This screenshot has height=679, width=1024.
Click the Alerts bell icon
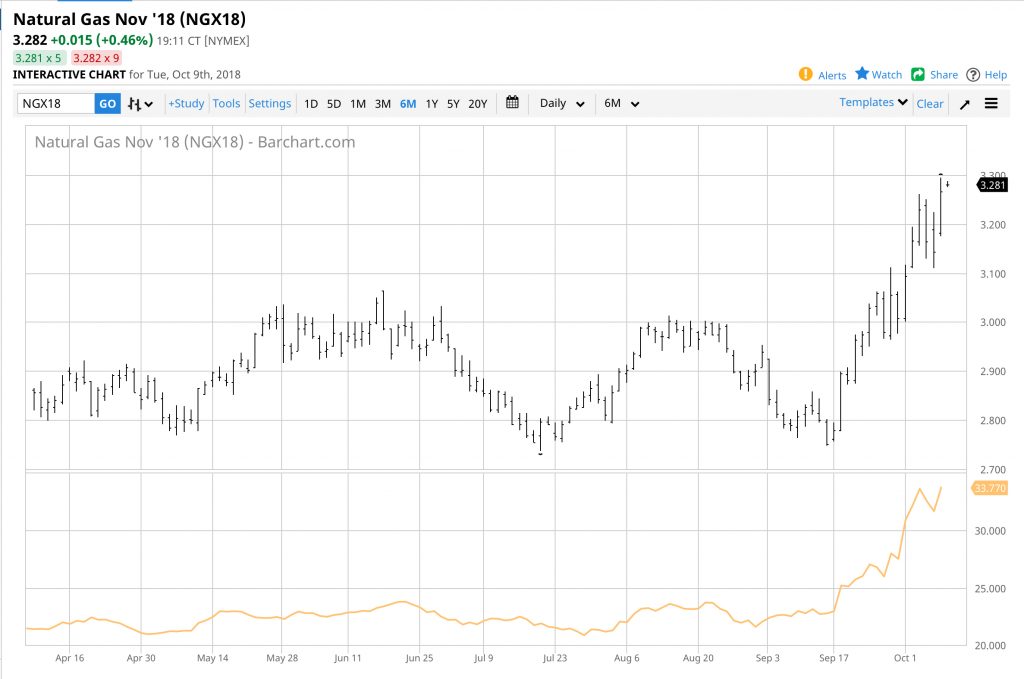pyautogui.click(x=806, y=74)
